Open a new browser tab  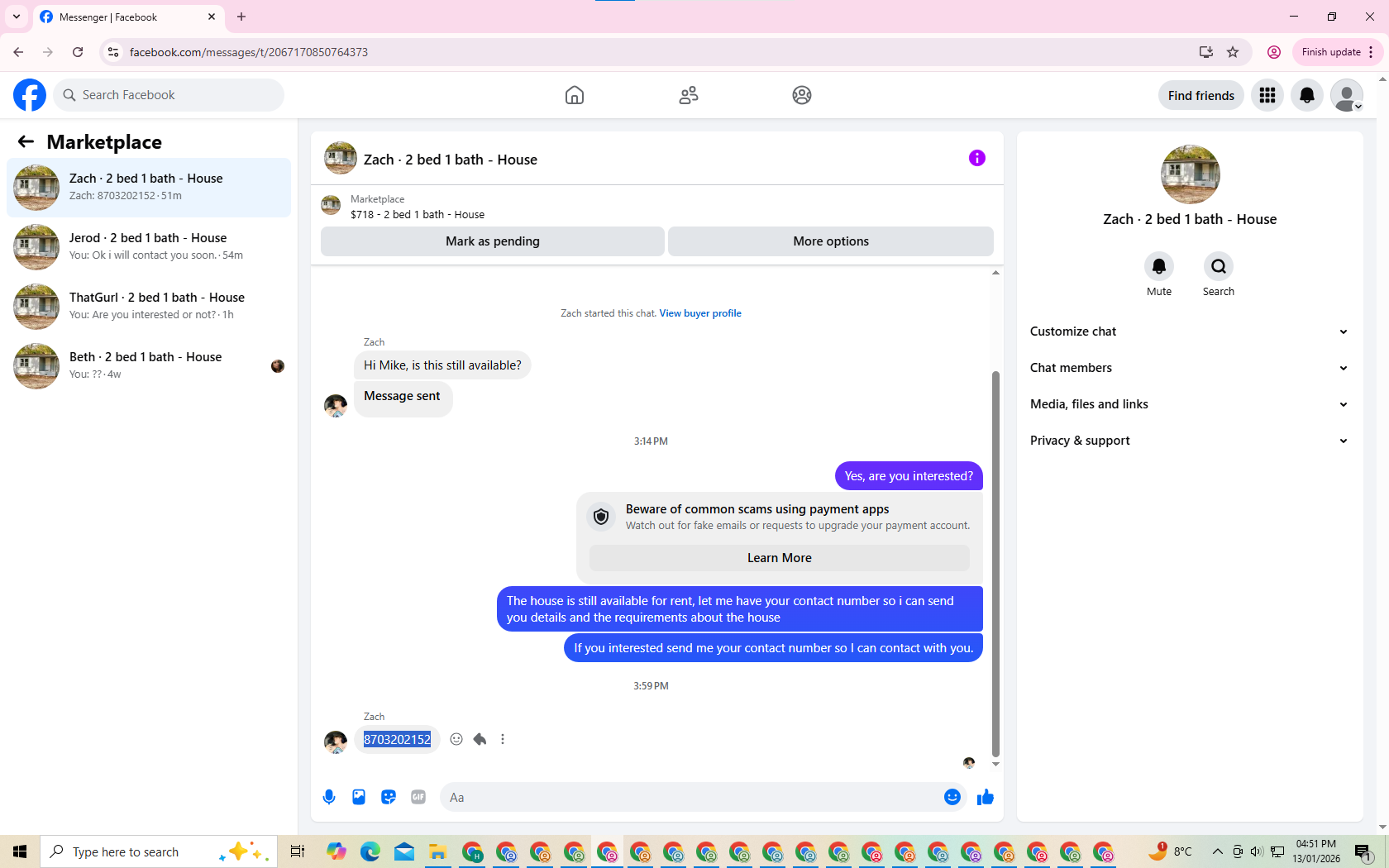point(241,17)
